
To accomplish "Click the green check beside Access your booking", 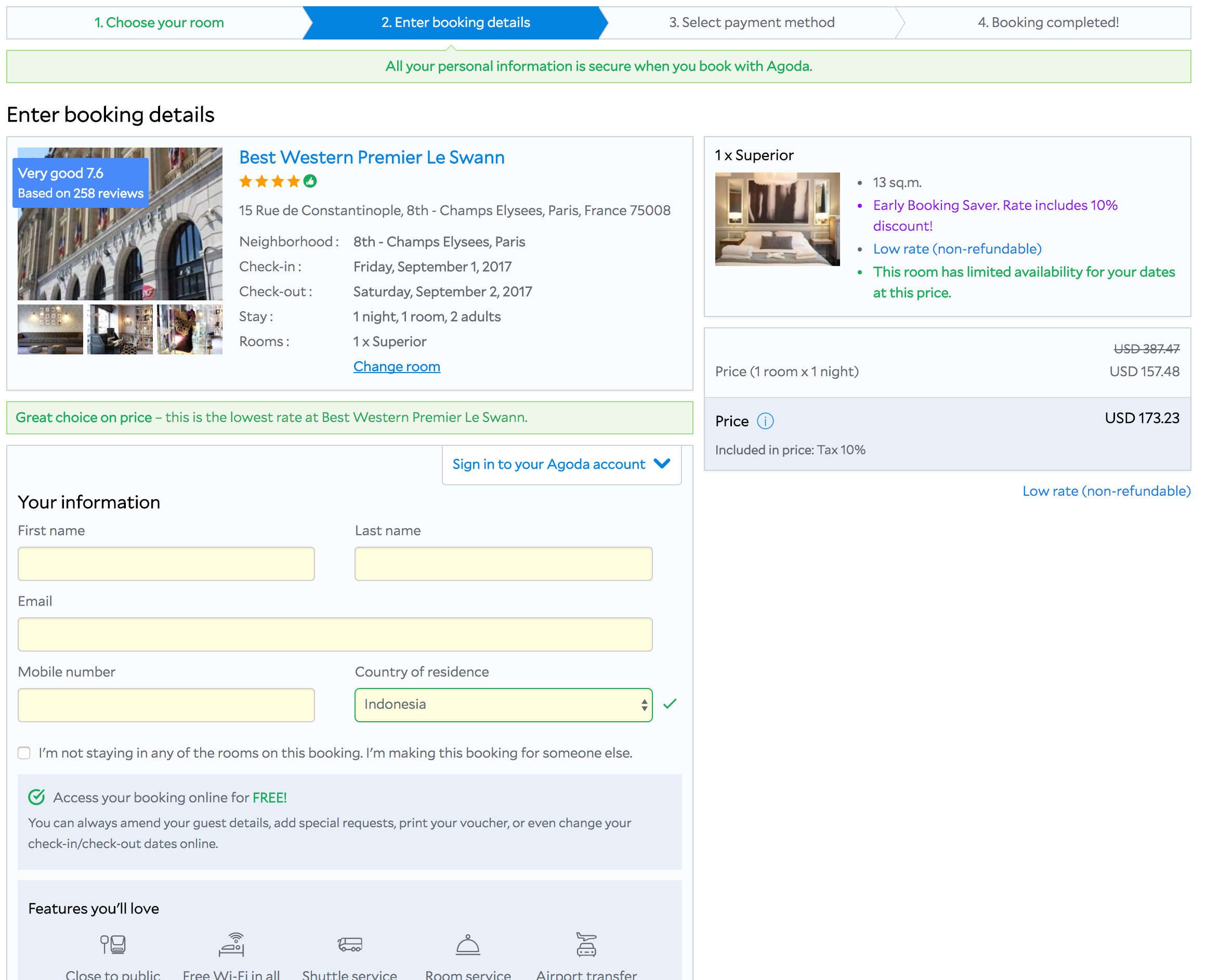I will tap(37, 797).
